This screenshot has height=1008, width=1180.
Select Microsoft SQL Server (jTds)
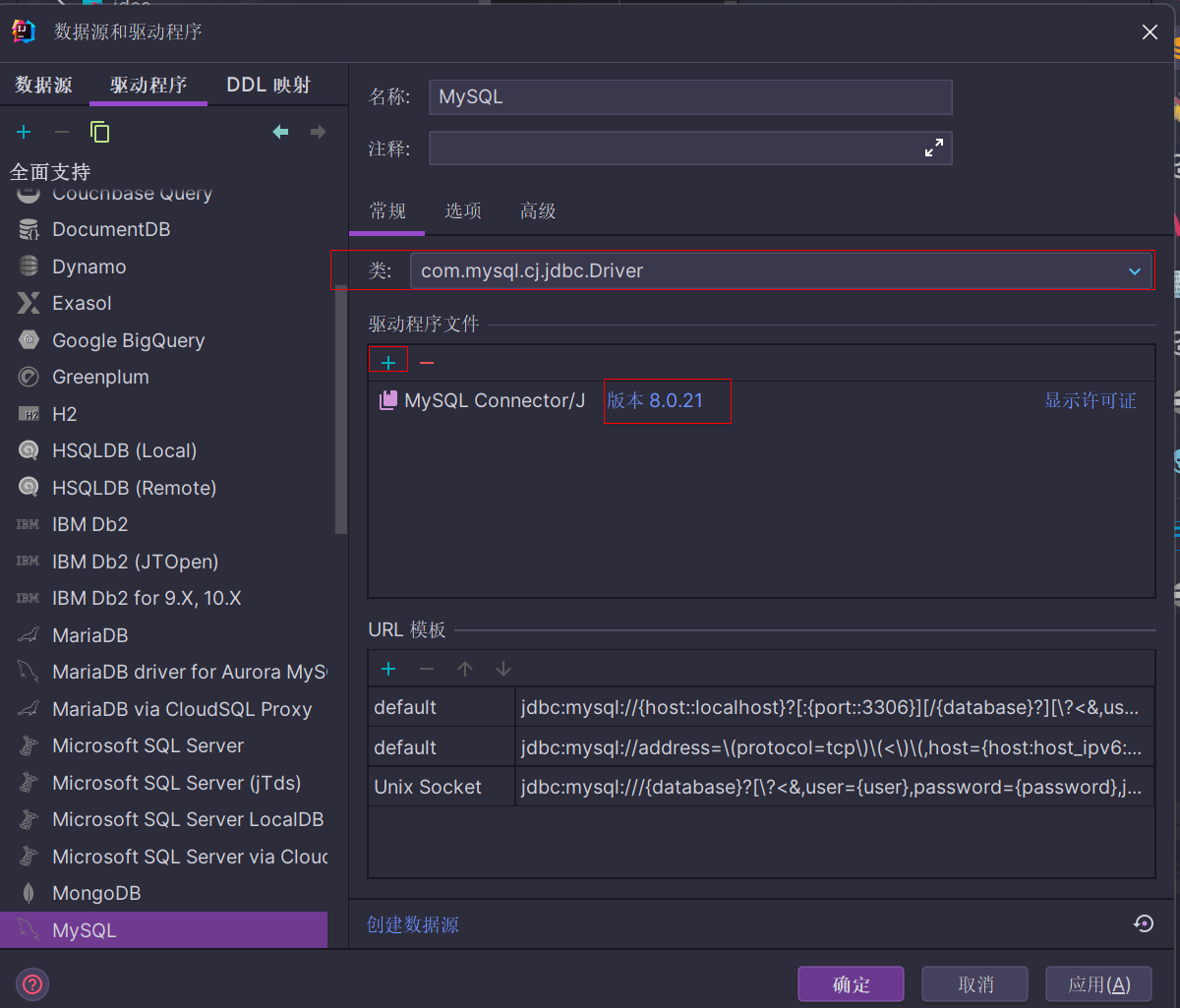(163, 783)
